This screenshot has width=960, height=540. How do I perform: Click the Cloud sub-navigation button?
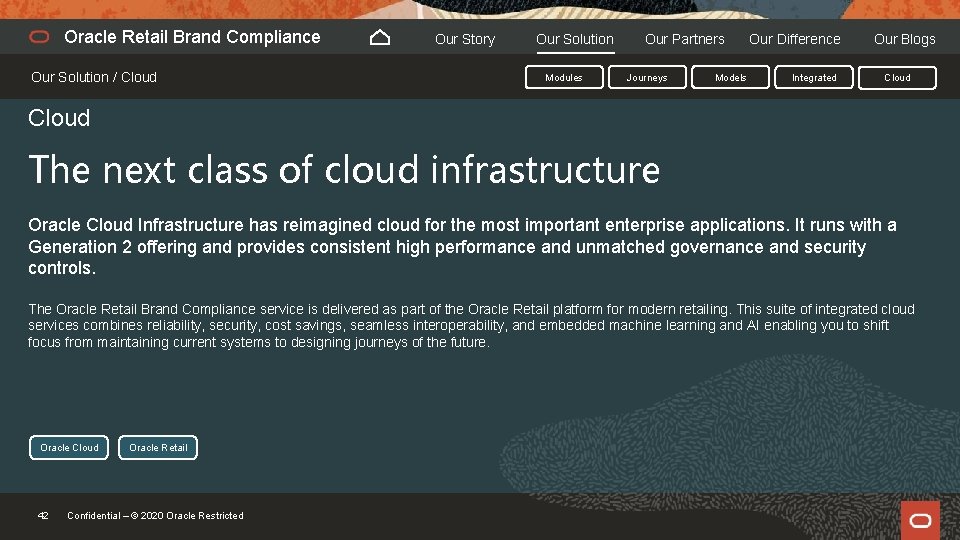(897, 78)
